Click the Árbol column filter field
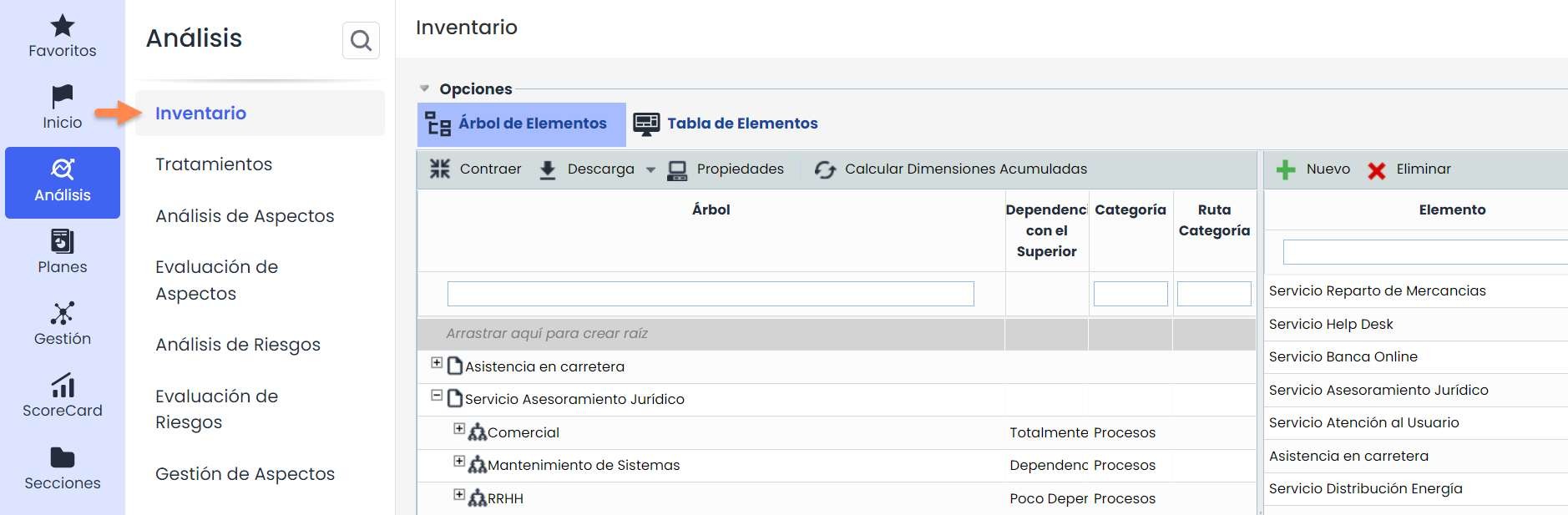 (x=711, y=294)
